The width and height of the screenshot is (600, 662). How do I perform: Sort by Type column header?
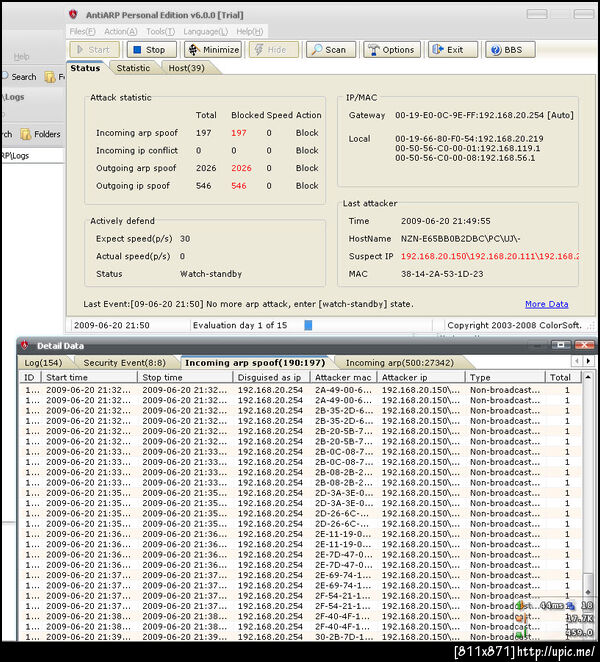[505, 377]
